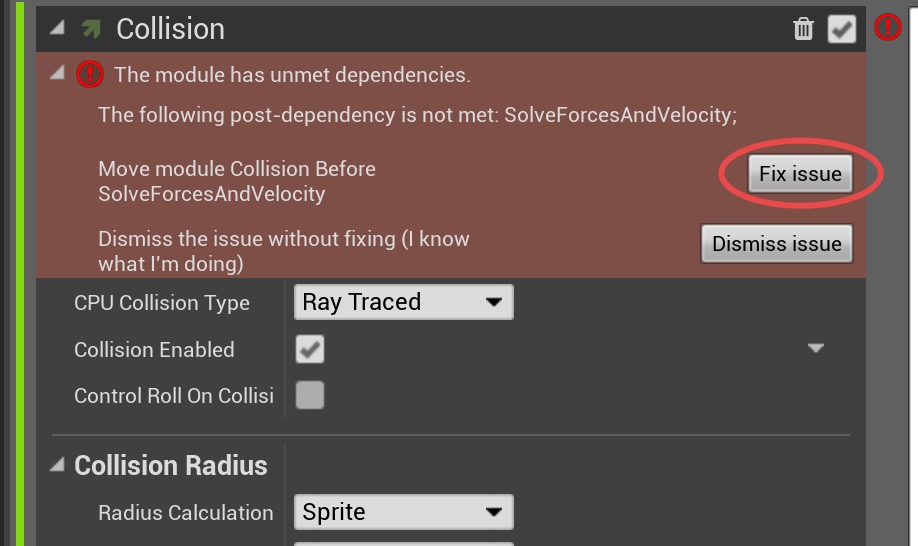Click the red warning icon right of module header
The image size is (918, 546).
click(887, 28)
